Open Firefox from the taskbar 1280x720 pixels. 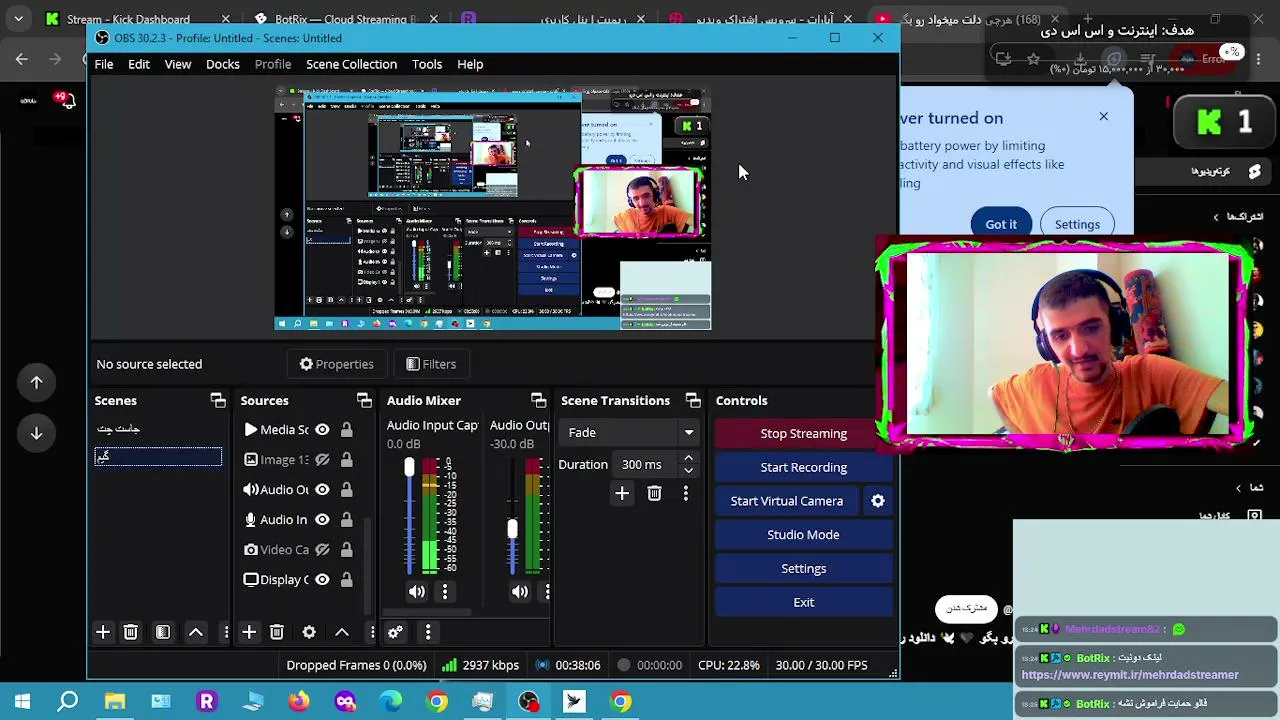pyautogui.click(x=299, y=701)
